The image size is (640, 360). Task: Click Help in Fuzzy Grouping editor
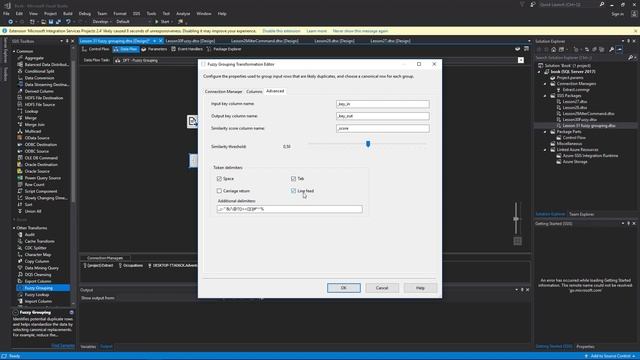pos(420,288)
